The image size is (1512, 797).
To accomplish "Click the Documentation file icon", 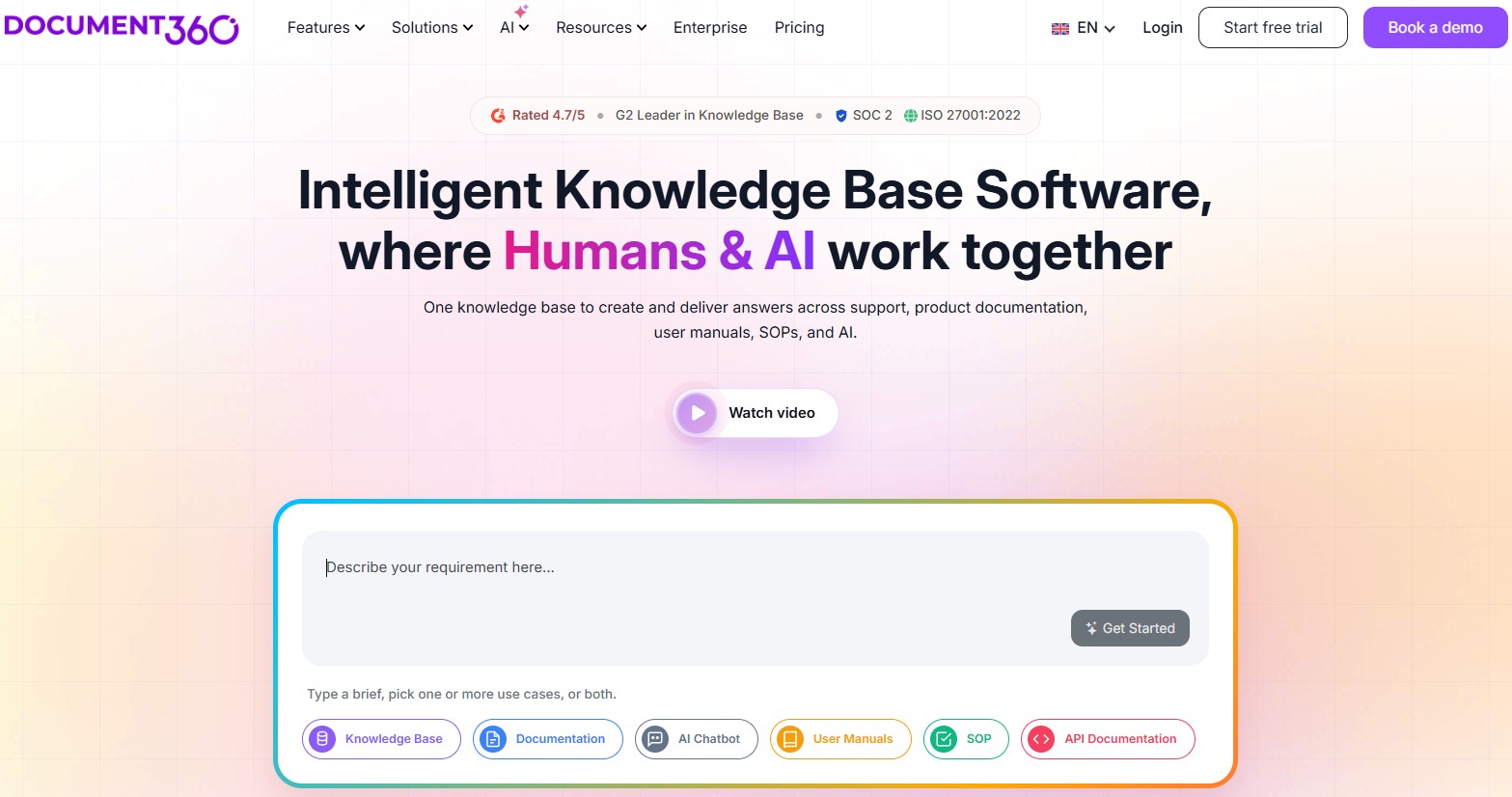I will coord(493,739).
